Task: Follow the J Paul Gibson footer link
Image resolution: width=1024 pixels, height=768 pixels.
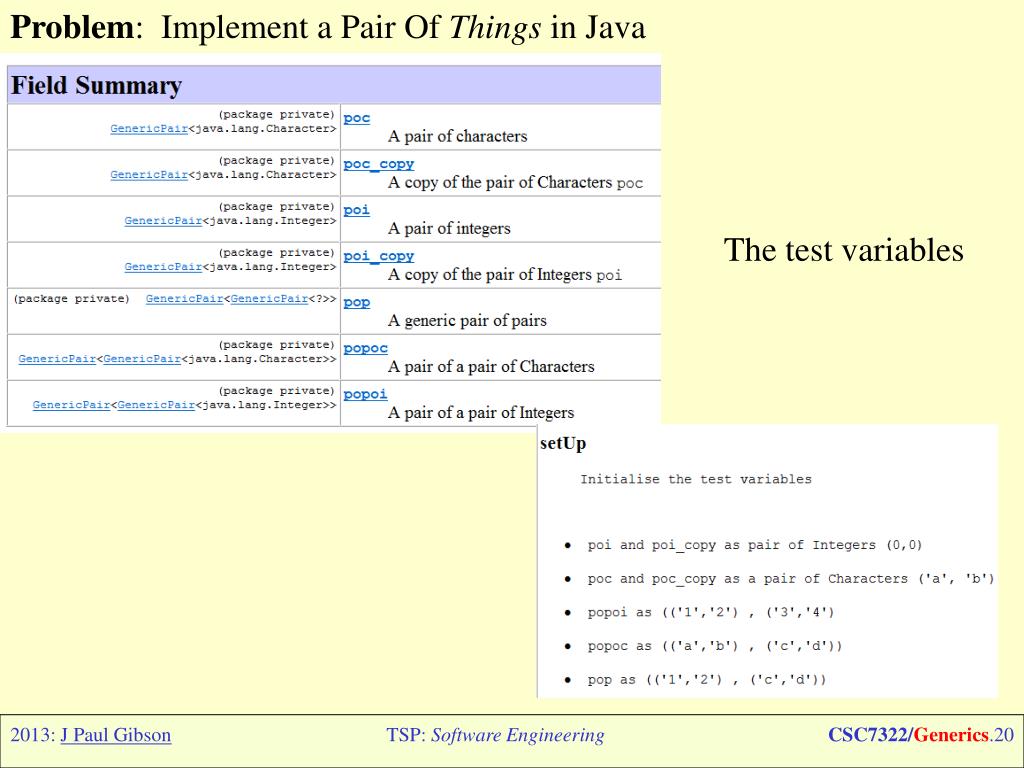Action: click(116, 735)
